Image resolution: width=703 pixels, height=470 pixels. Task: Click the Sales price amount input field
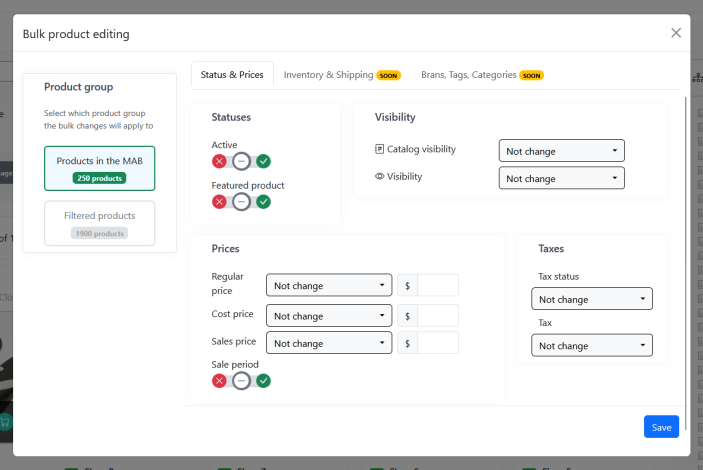click(x=438, y=343)
